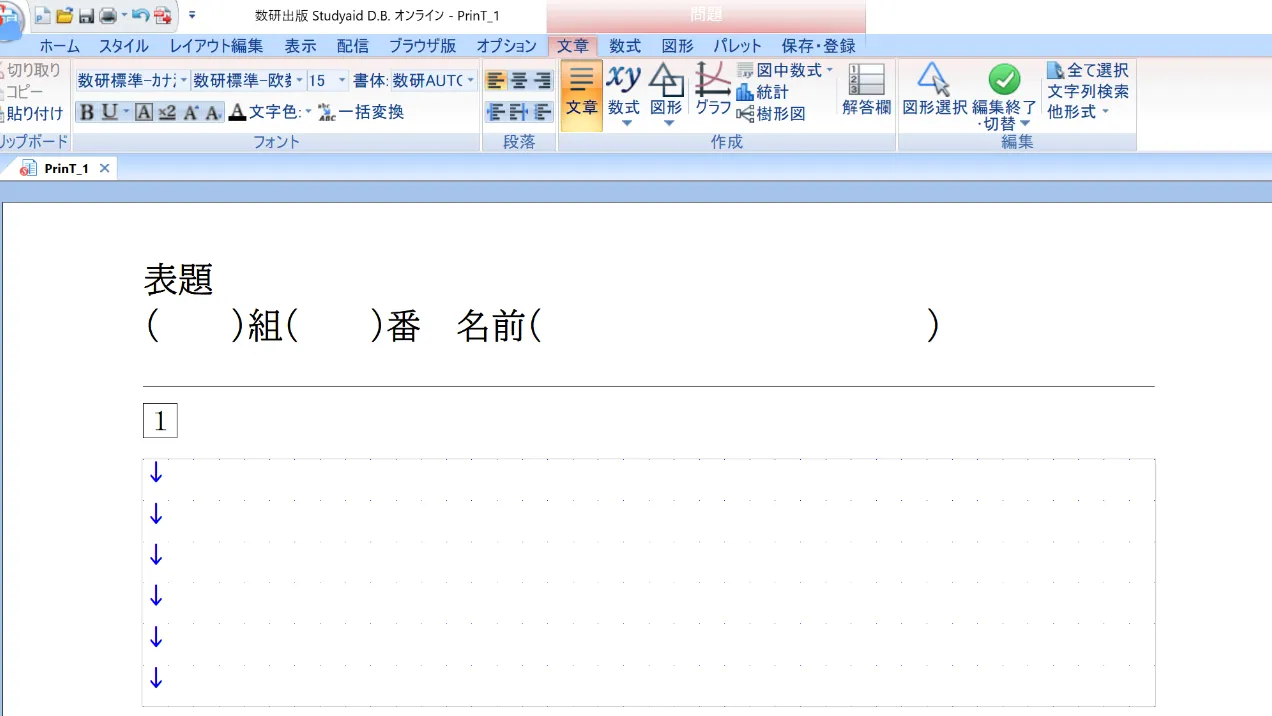Open the 文字色 text color dropdown arrow

click(310, 112)
